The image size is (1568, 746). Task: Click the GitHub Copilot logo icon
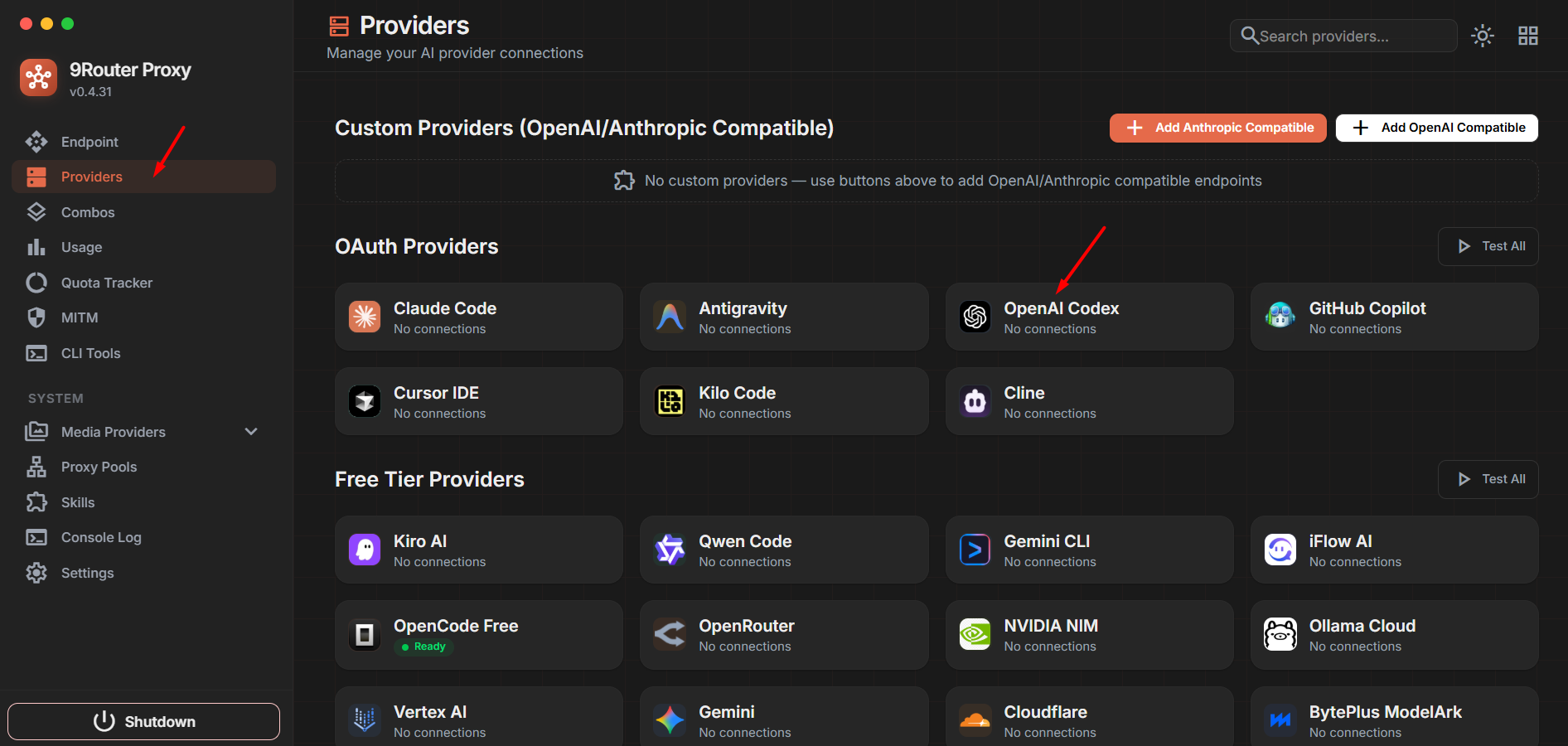point(1280,317)
